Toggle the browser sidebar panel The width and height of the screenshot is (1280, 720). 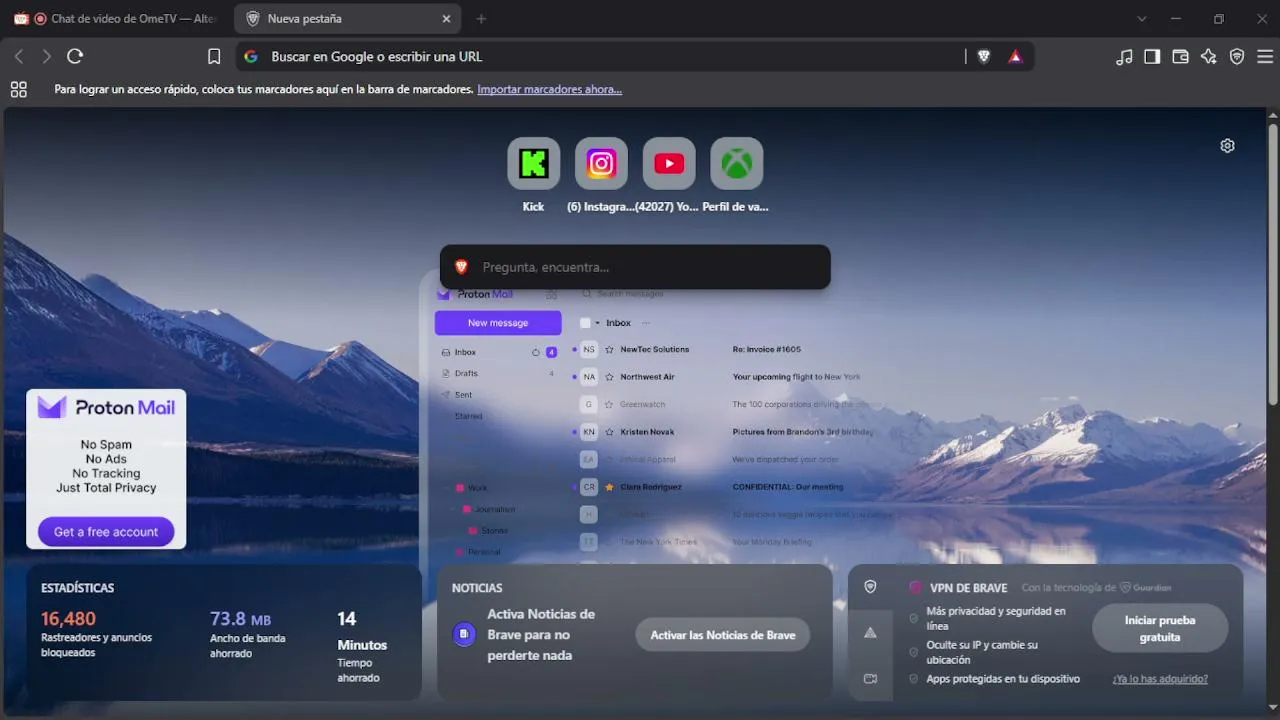click(1152, 57)
